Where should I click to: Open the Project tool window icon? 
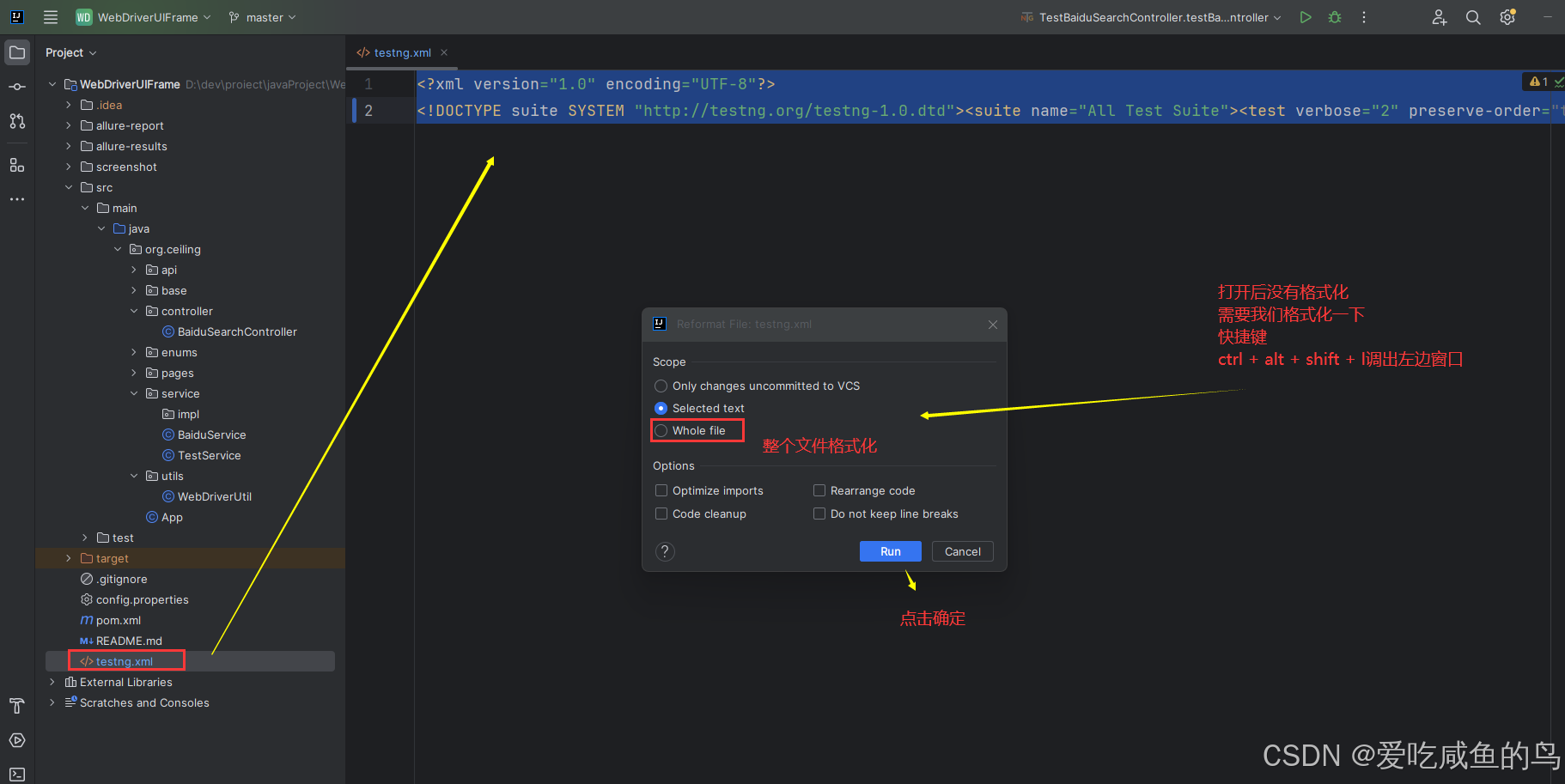[x=17, y=52]
